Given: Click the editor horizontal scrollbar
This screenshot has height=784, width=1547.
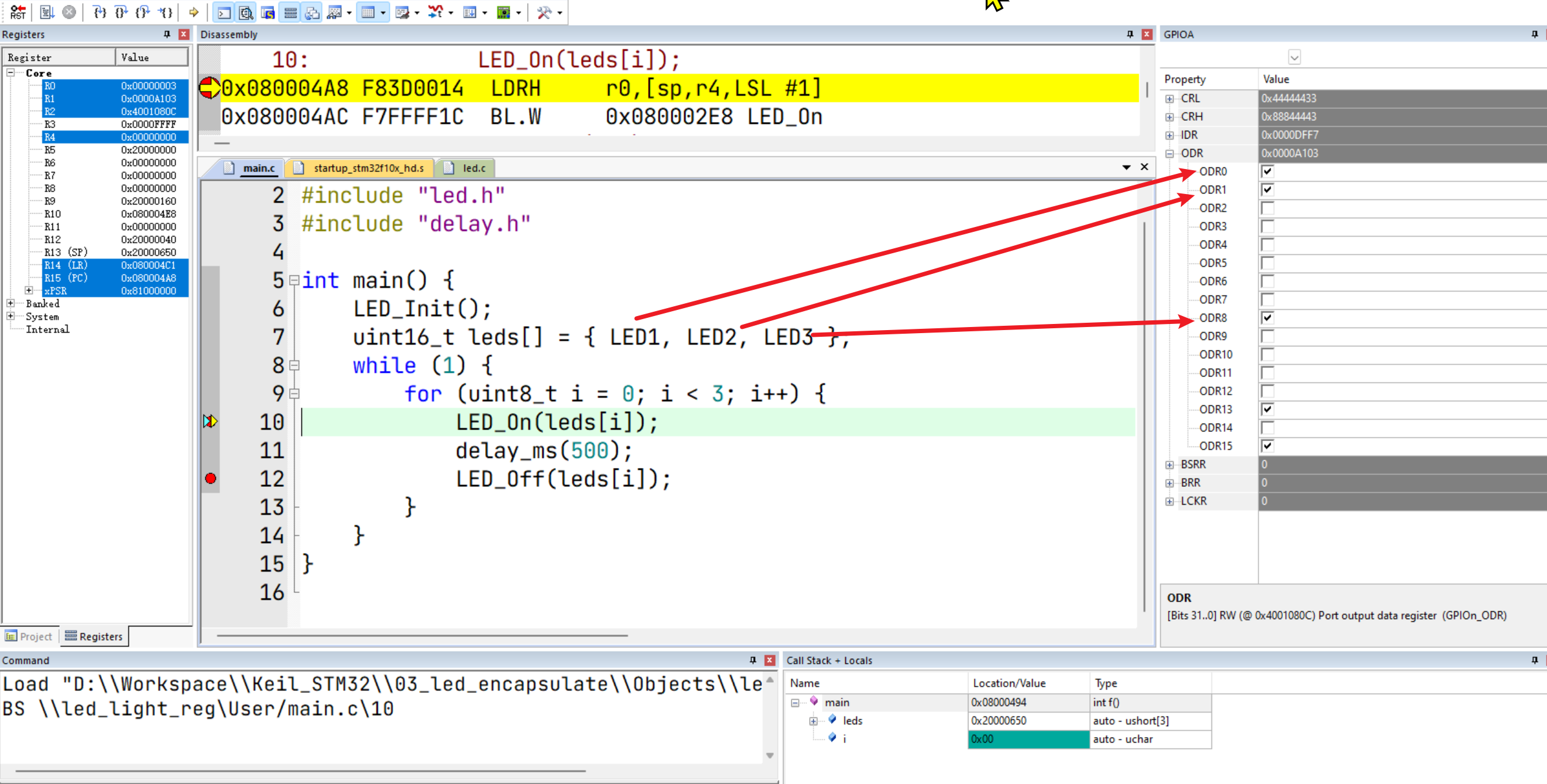Looking at the screenshot, I should click(422, 636).
